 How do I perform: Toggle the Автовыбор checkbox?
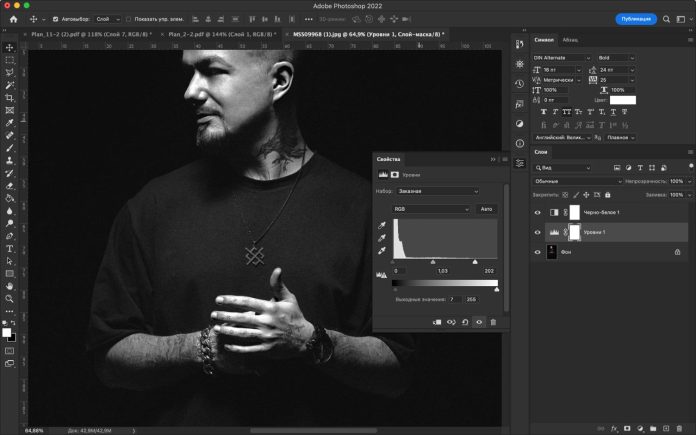[x=55, y=19]
